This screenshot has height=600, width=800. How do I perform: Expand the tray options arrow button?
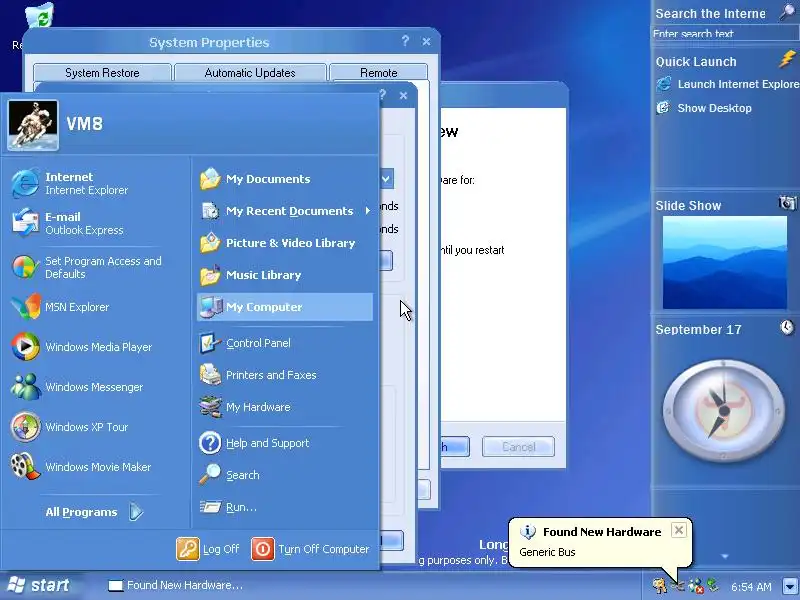point(790,586)
